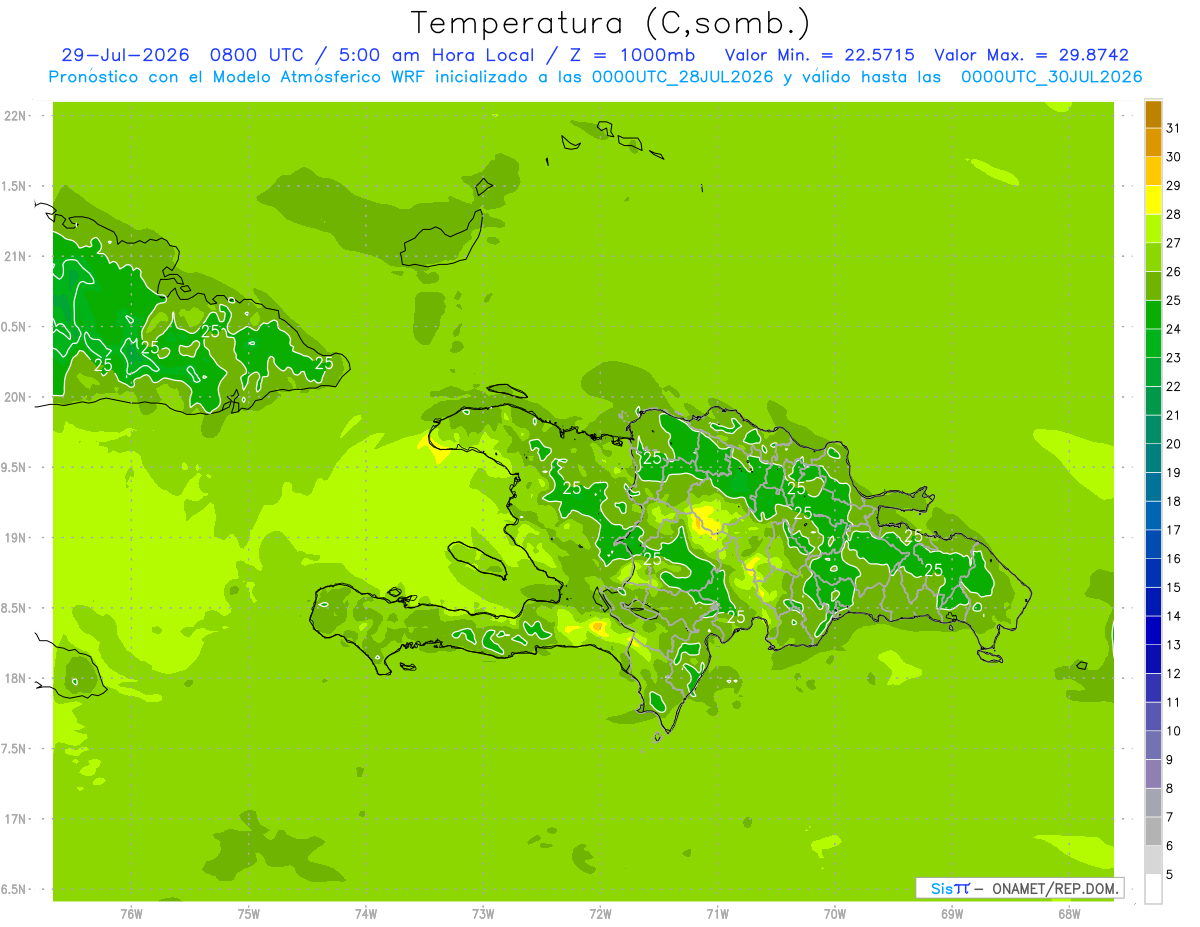Click the "22N" latitude axis label
Image resolution: width=1200 pixels, height=927 pixels.
pos(14,116)
